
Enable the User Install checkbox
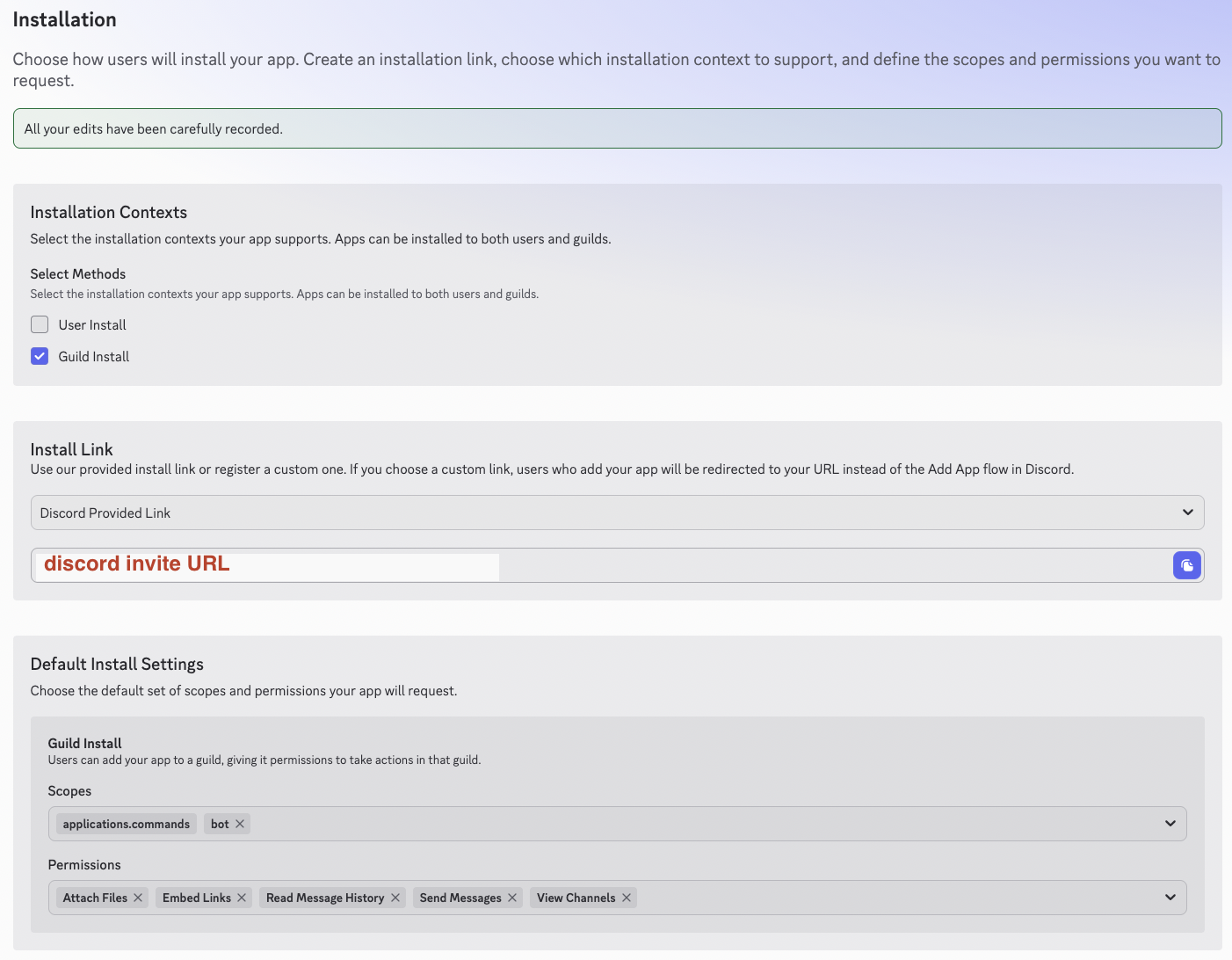(39, 324)
